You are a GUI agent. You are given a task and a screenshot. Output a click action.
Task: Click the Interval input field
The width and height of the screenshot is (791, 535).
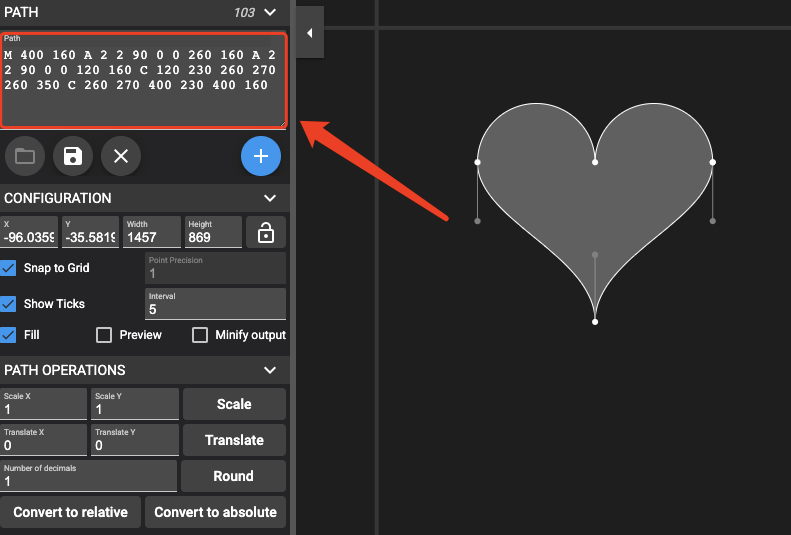[x=215, y=304]
